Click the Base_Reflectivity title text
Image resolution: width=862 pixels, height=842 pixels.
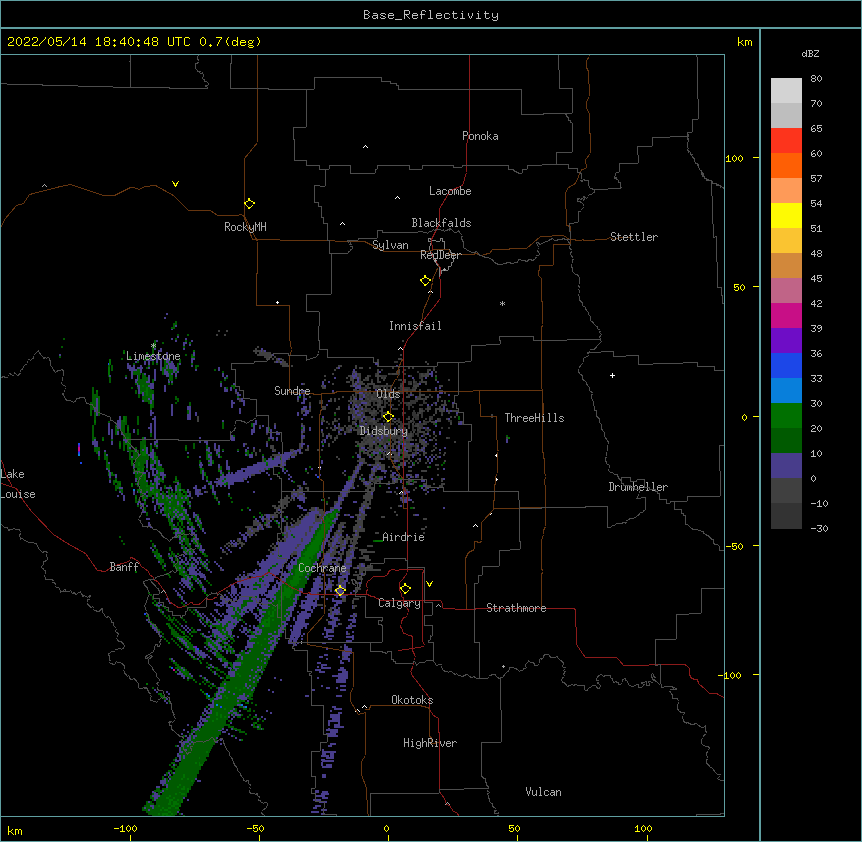click(431, 15)
